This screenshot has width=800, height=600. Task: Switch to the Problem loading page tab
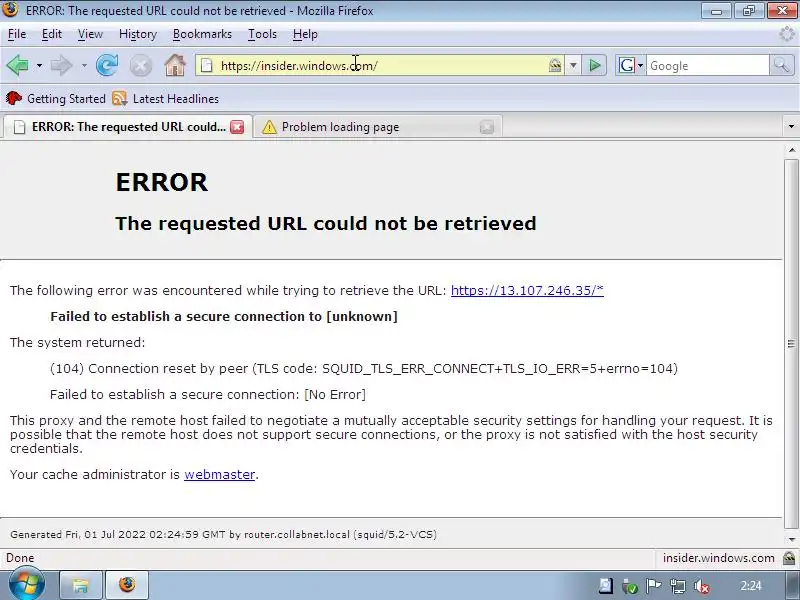click(x=378, y=127)
